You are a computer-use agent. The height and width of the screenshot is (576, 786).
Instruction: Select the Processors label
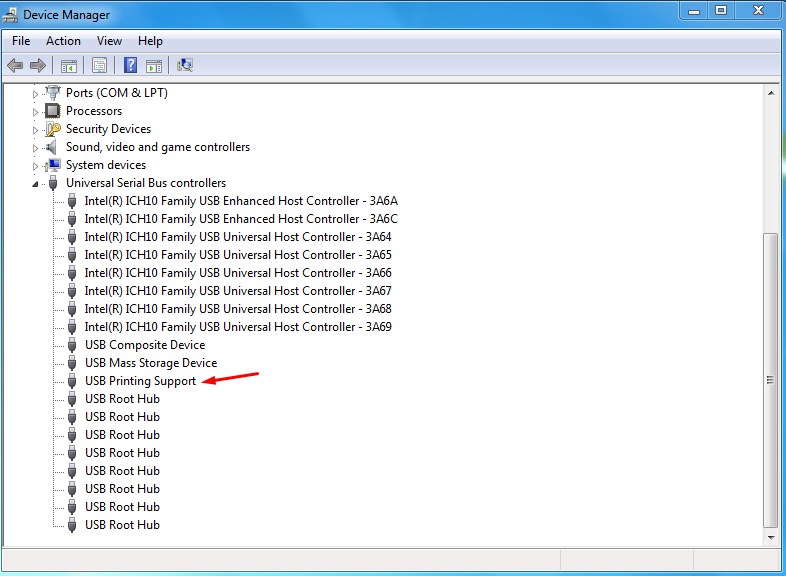point(94,111)
